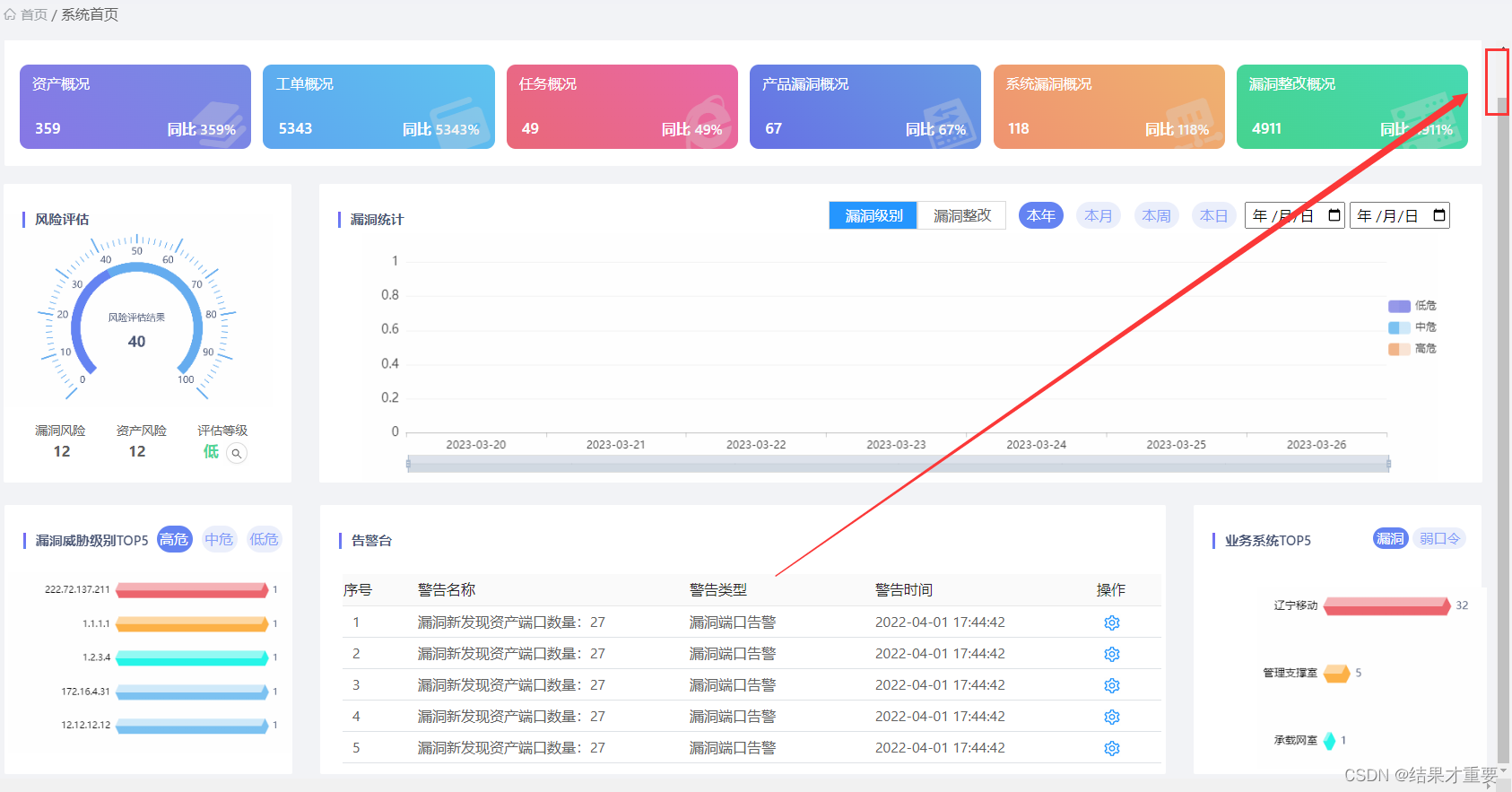Click 漏洞端口告警 in row 3
Image resolution: width=1512 pixels, height=792 pixels.
(x=733, y=685)
